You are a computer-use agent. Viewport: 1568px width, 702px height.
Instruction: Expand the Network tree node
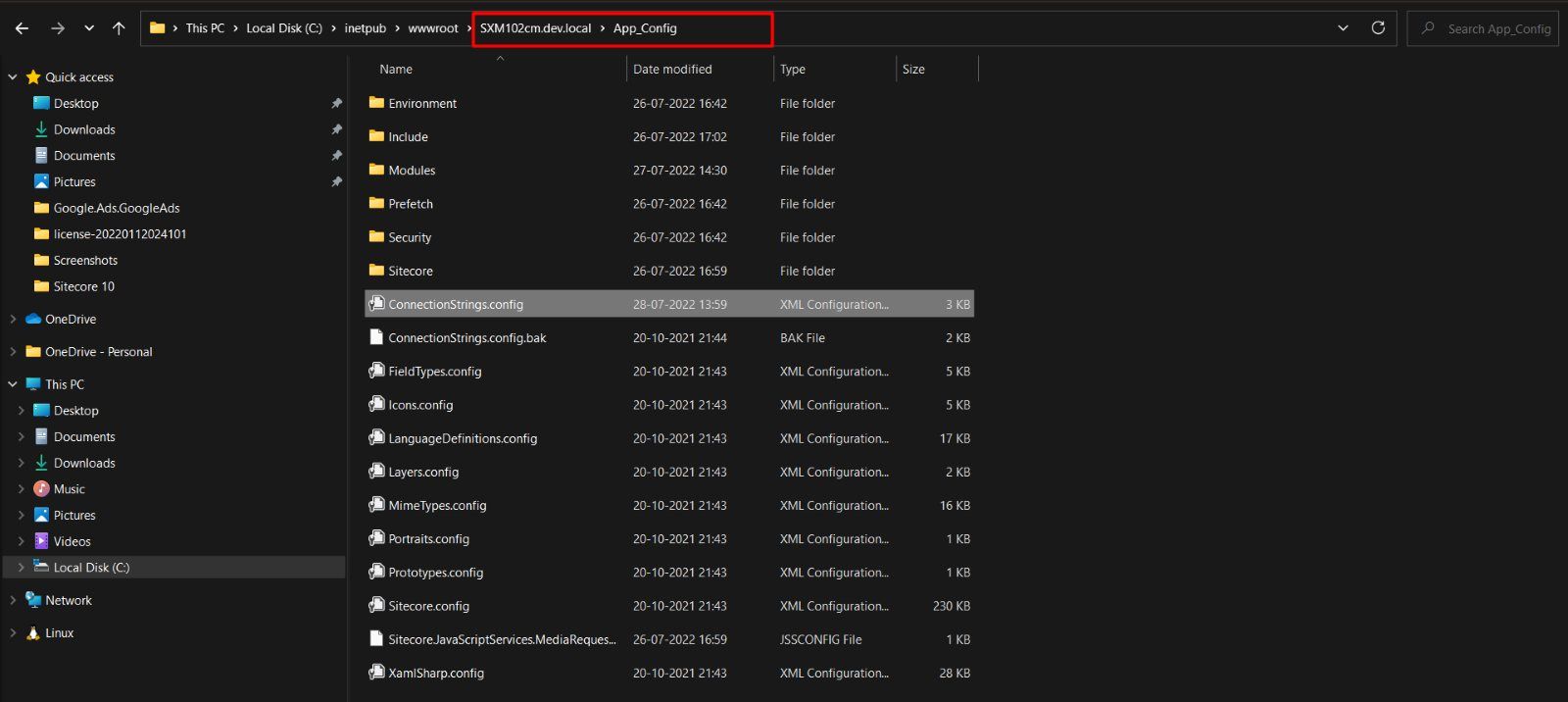[13, 600]
